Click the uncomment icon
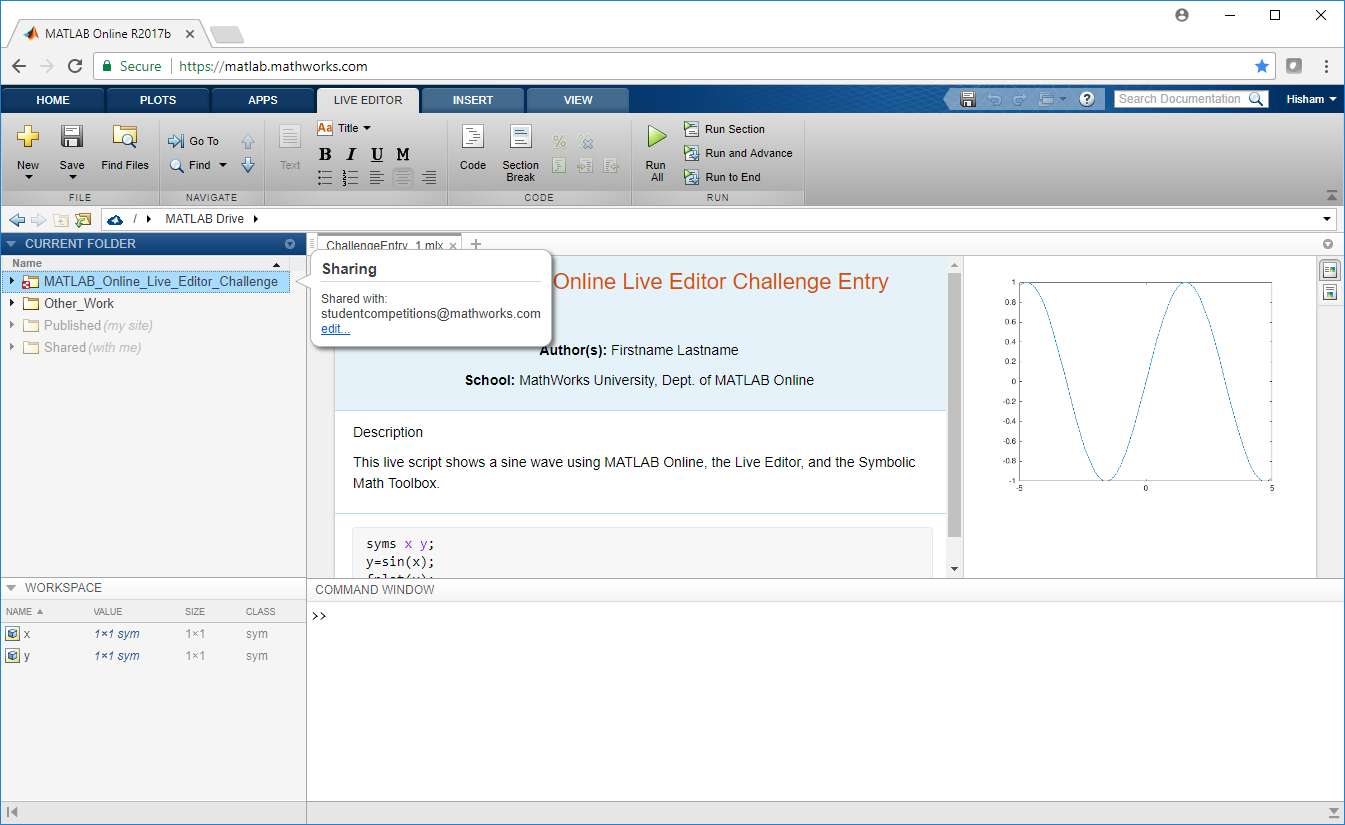Viewport: 1345px width, 825px height. (586, 142)
